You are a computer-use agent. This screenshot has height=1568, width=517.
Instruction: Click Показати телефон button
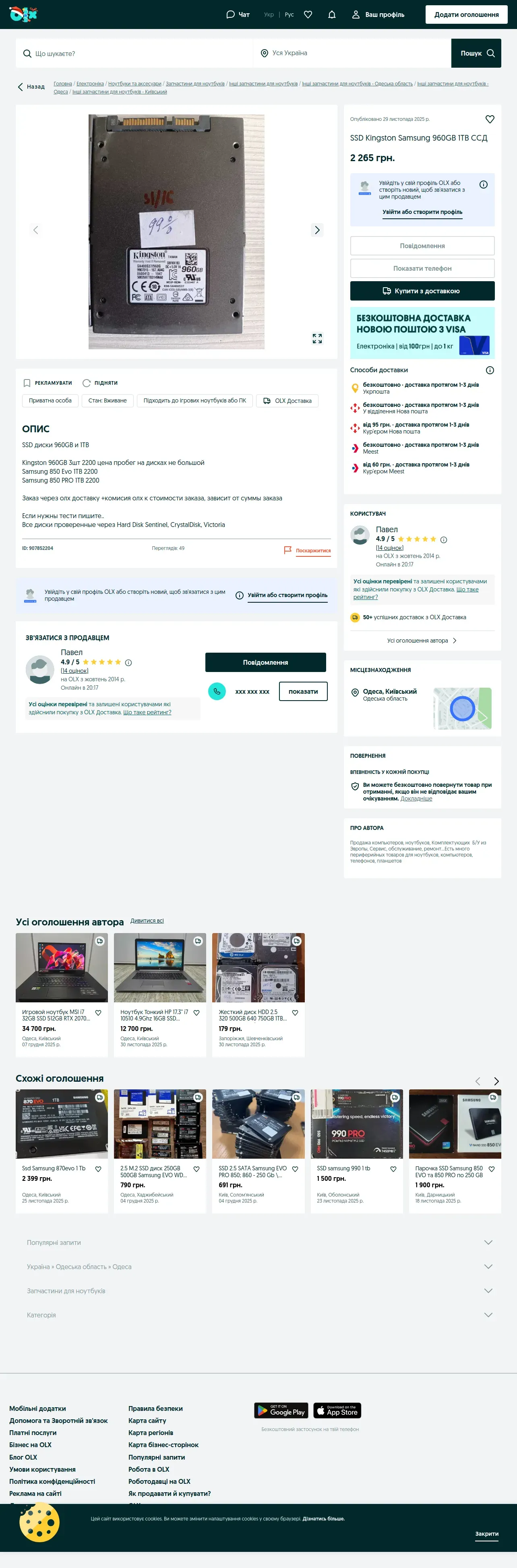422,268
